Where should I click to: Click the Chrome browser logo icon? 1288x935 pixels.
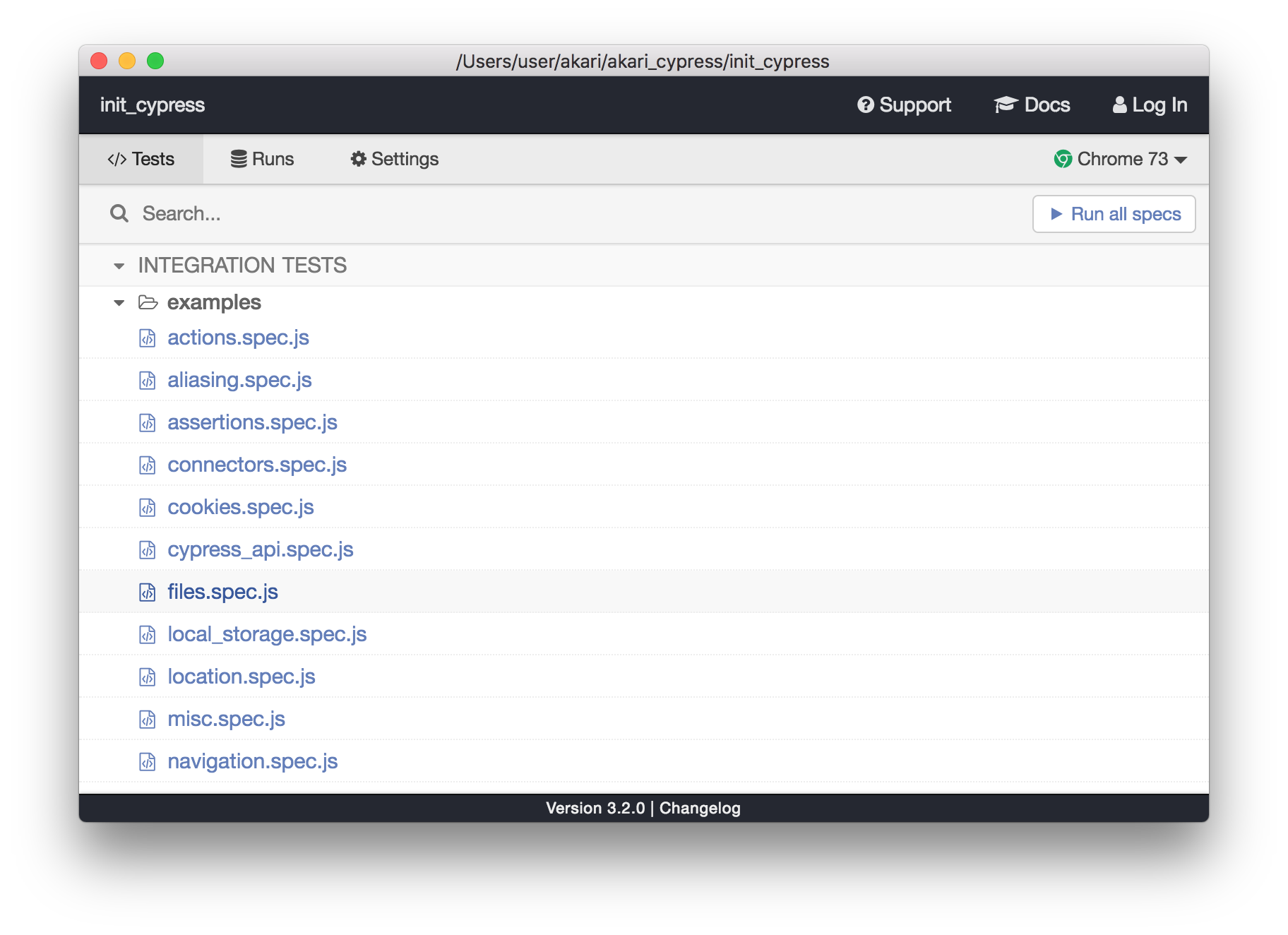[1063, 159]
